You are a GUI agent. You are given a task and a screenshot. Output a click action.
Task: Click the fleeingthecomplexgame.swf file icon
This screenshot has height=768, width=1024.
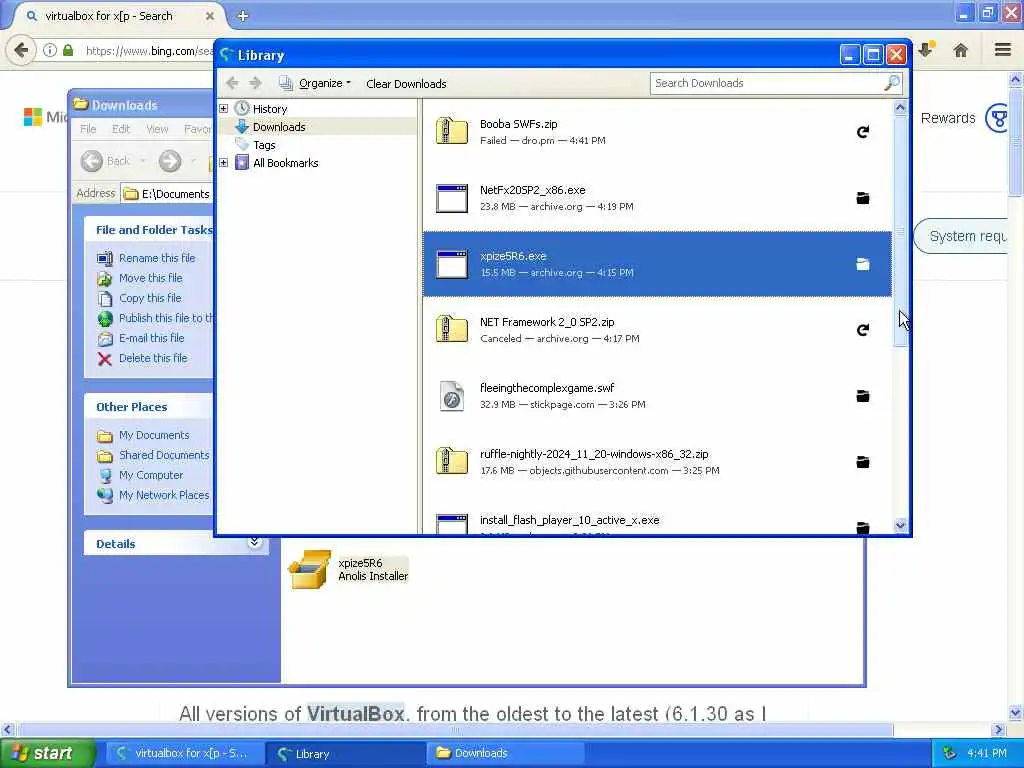tap(452, 396)
